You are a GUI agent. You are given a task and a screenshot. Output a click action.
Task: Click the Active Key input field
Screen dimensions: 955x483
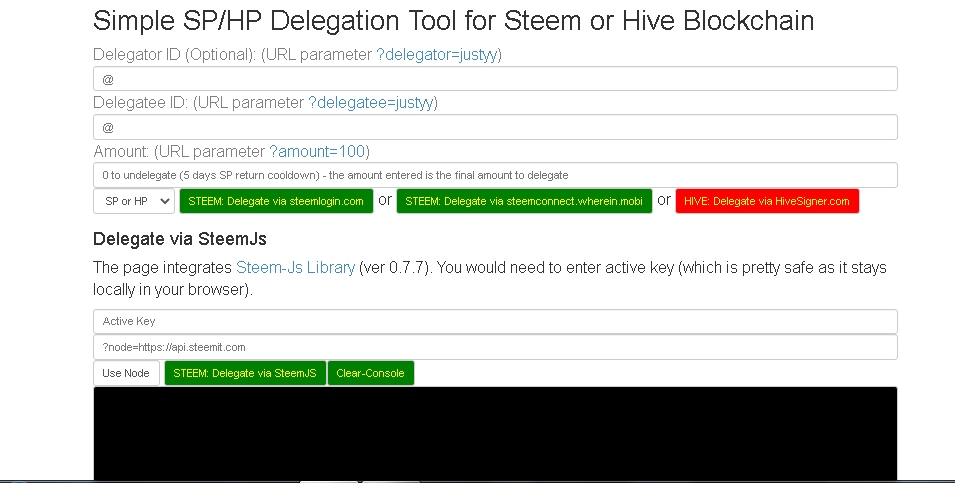tap(495, 322)
